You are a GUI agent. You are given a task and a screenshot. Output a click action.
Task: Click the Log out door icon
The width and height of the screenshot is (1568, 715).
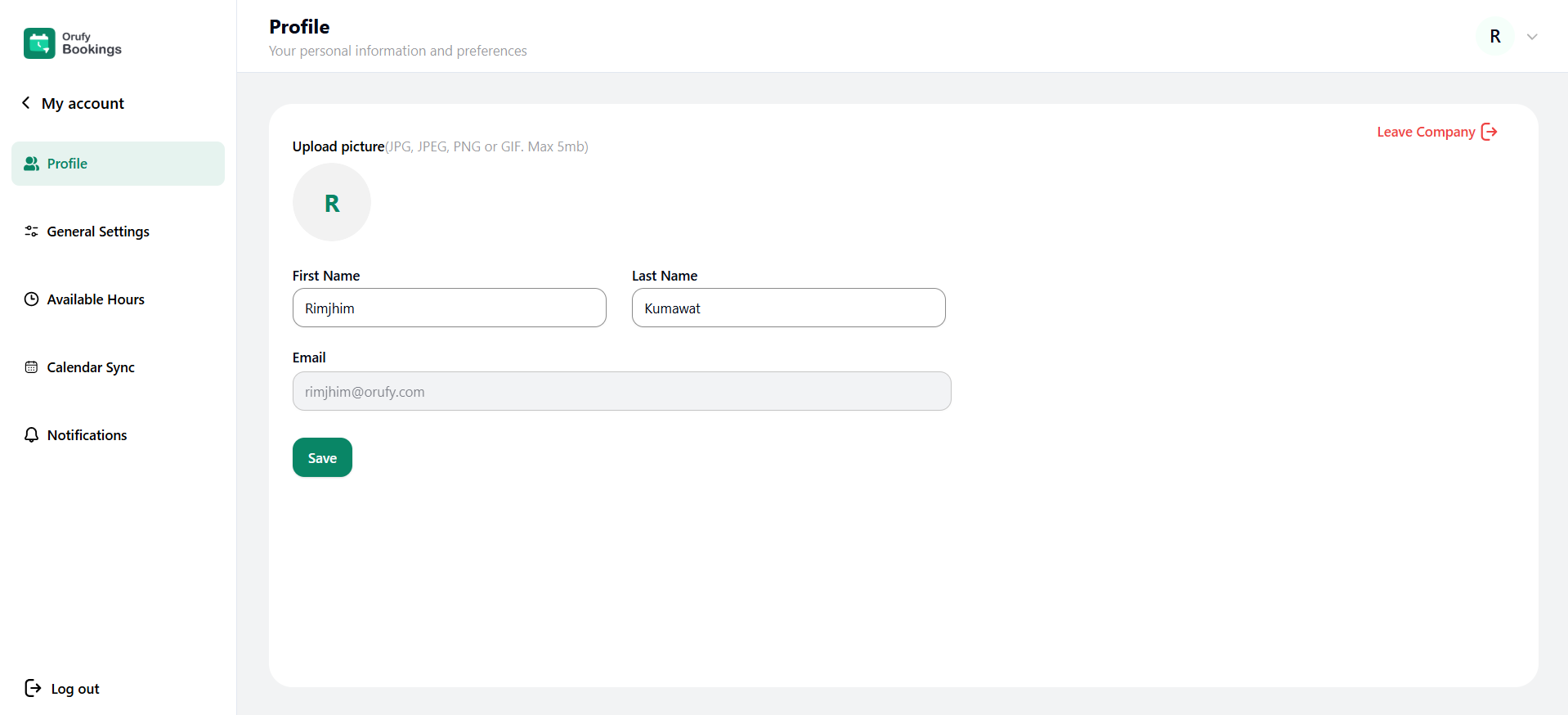33,688
